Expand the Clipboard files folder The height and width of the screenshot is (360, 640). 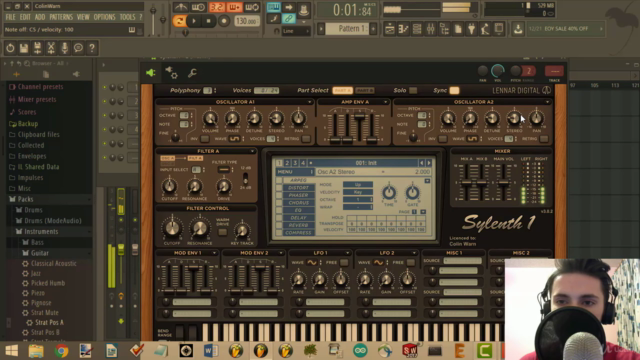[39, 134]
